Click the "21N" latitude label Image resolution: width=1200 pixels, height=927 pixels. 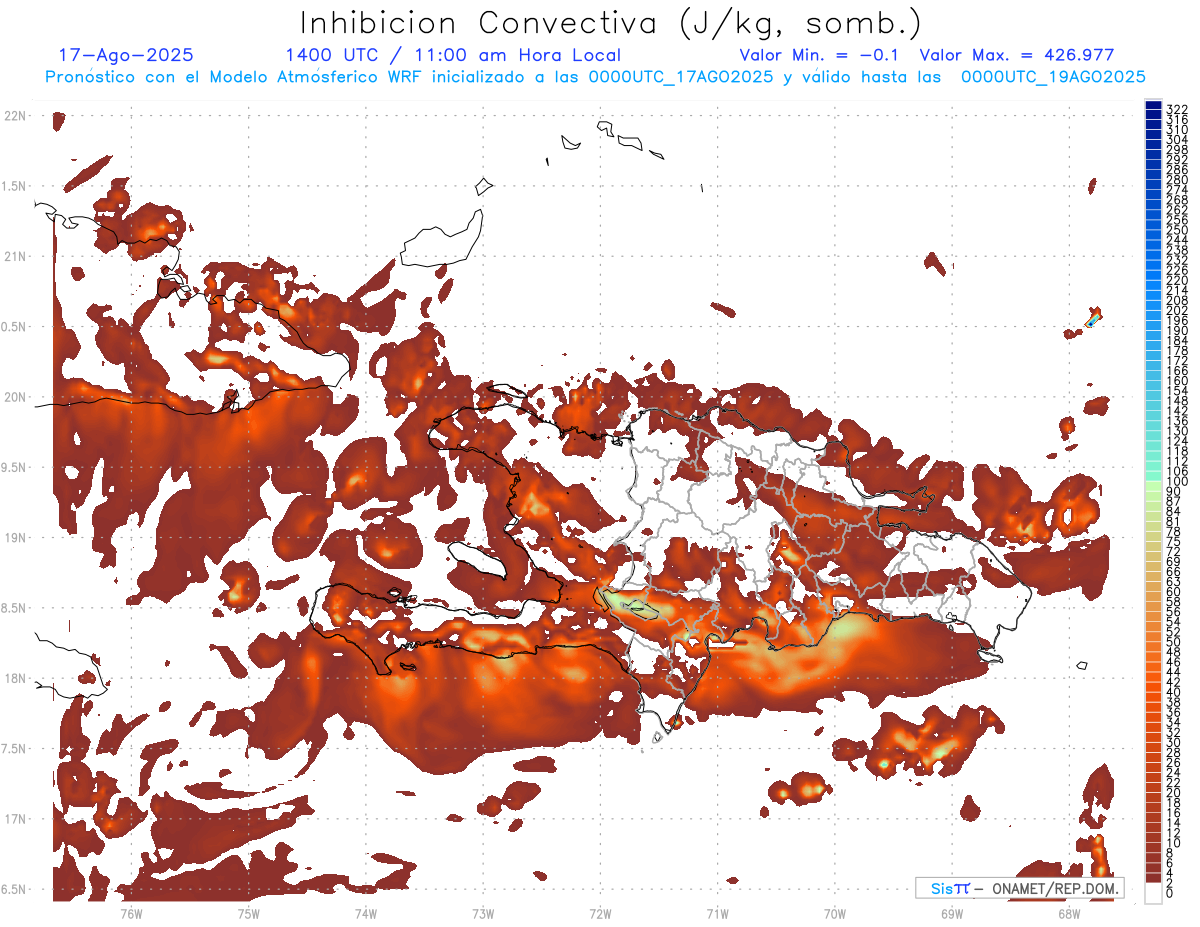coord(15,257)
